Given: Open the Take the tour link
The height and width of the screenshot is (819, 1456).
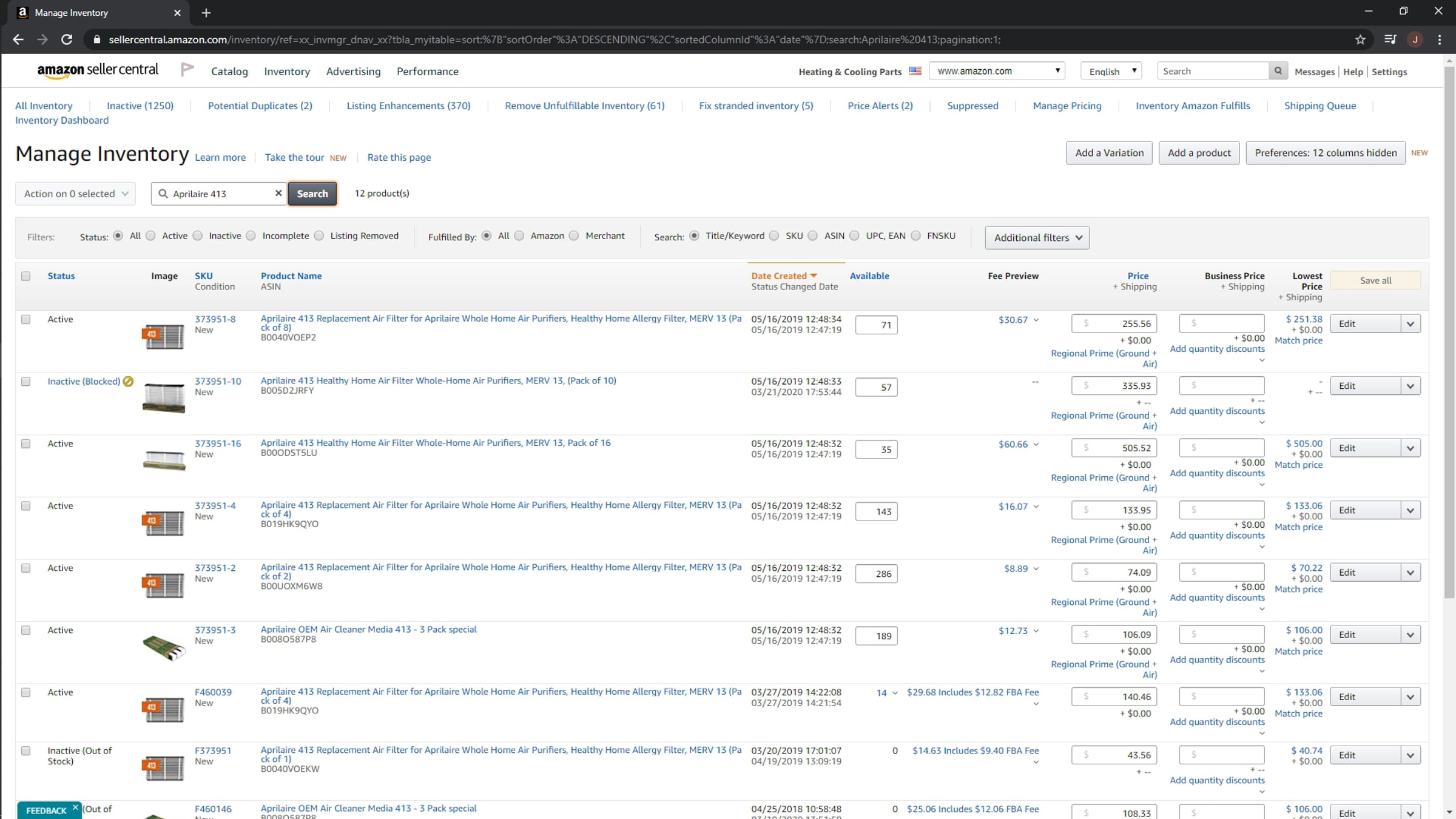Looking at the screenshot, I should [294, 157].
